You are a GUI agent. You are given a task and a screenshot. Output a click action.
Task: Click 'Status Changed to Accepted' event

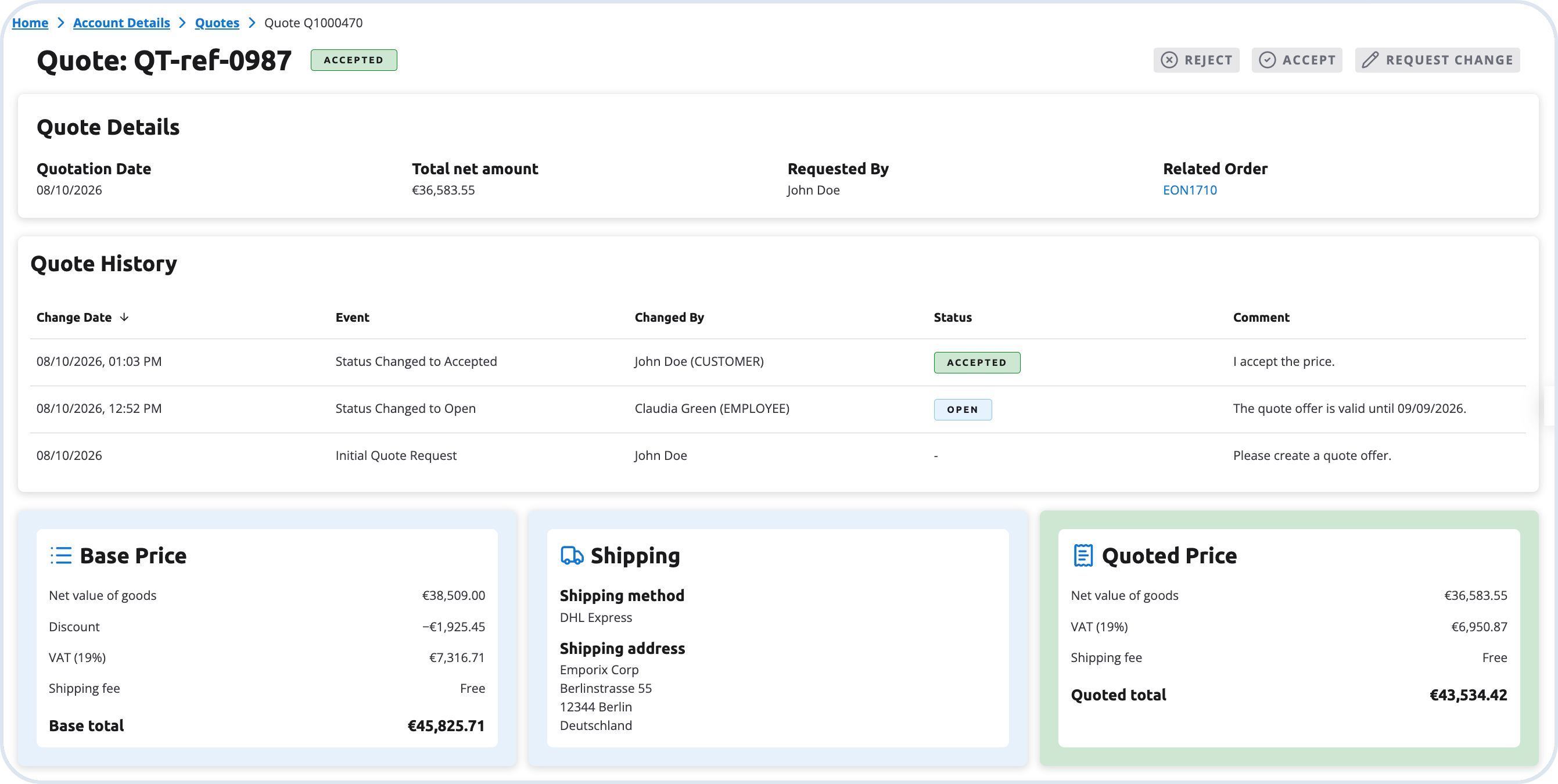click(x=416, y=361)
